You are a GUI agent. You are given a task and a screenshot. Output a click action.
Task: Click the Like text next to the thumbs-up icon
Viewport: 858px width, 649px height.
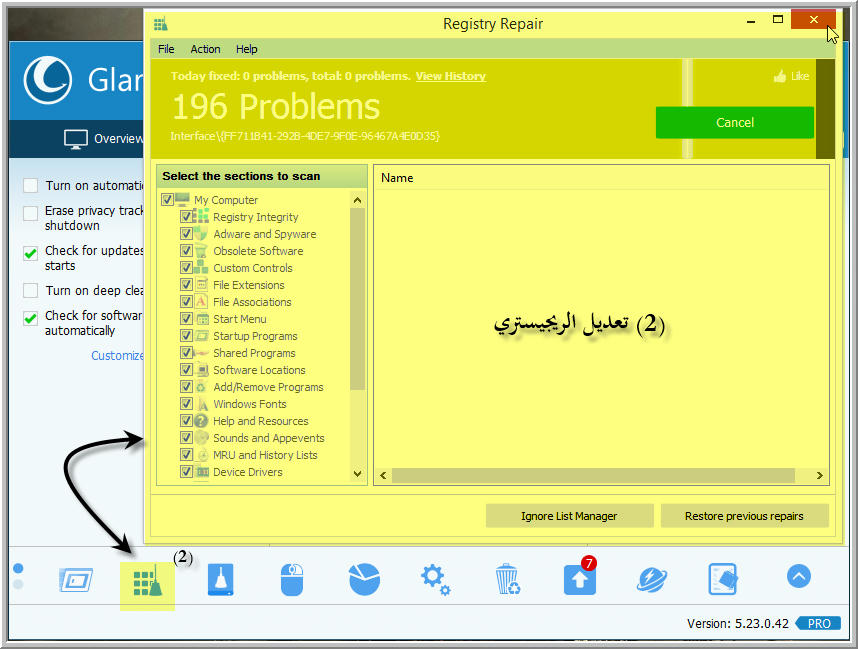[x=799, y=76]
